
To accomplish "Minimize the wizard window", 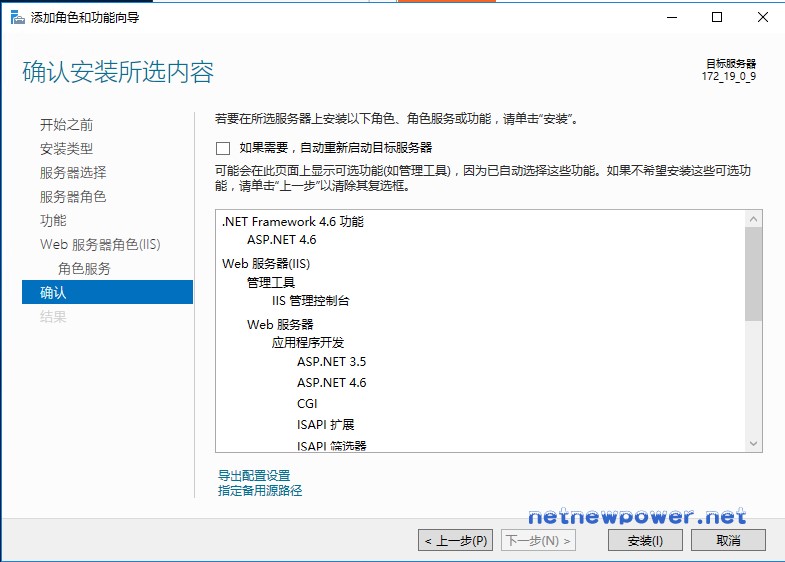I will 672,18.
